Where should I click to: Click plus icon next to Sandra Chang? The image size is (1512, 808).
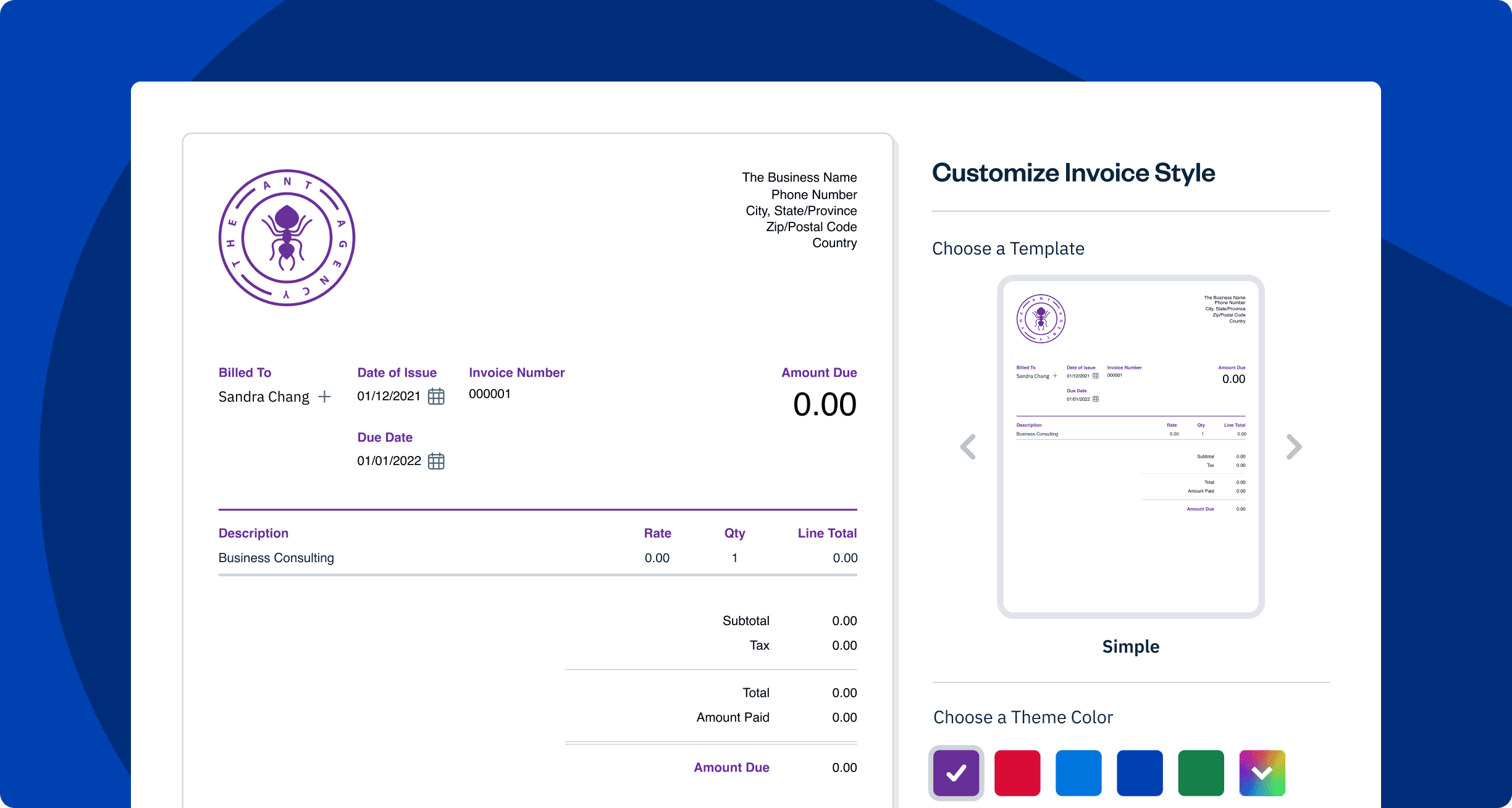pos(324,397)
